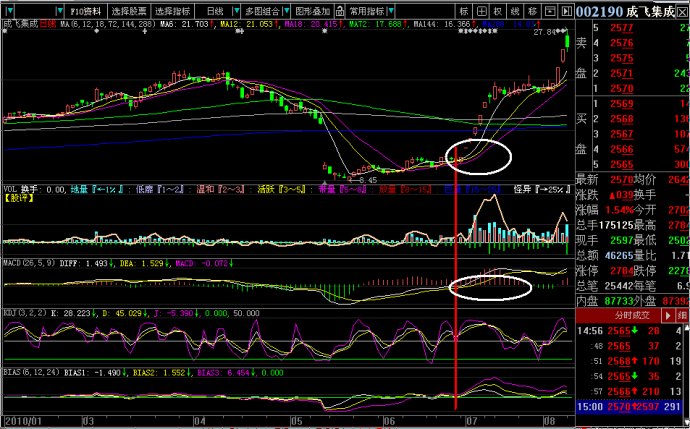Image resolution: width=690 pixels, height=429 pixels.
Task: Click the 标 marker toolbar icon
Action: (x=465, y=9)
